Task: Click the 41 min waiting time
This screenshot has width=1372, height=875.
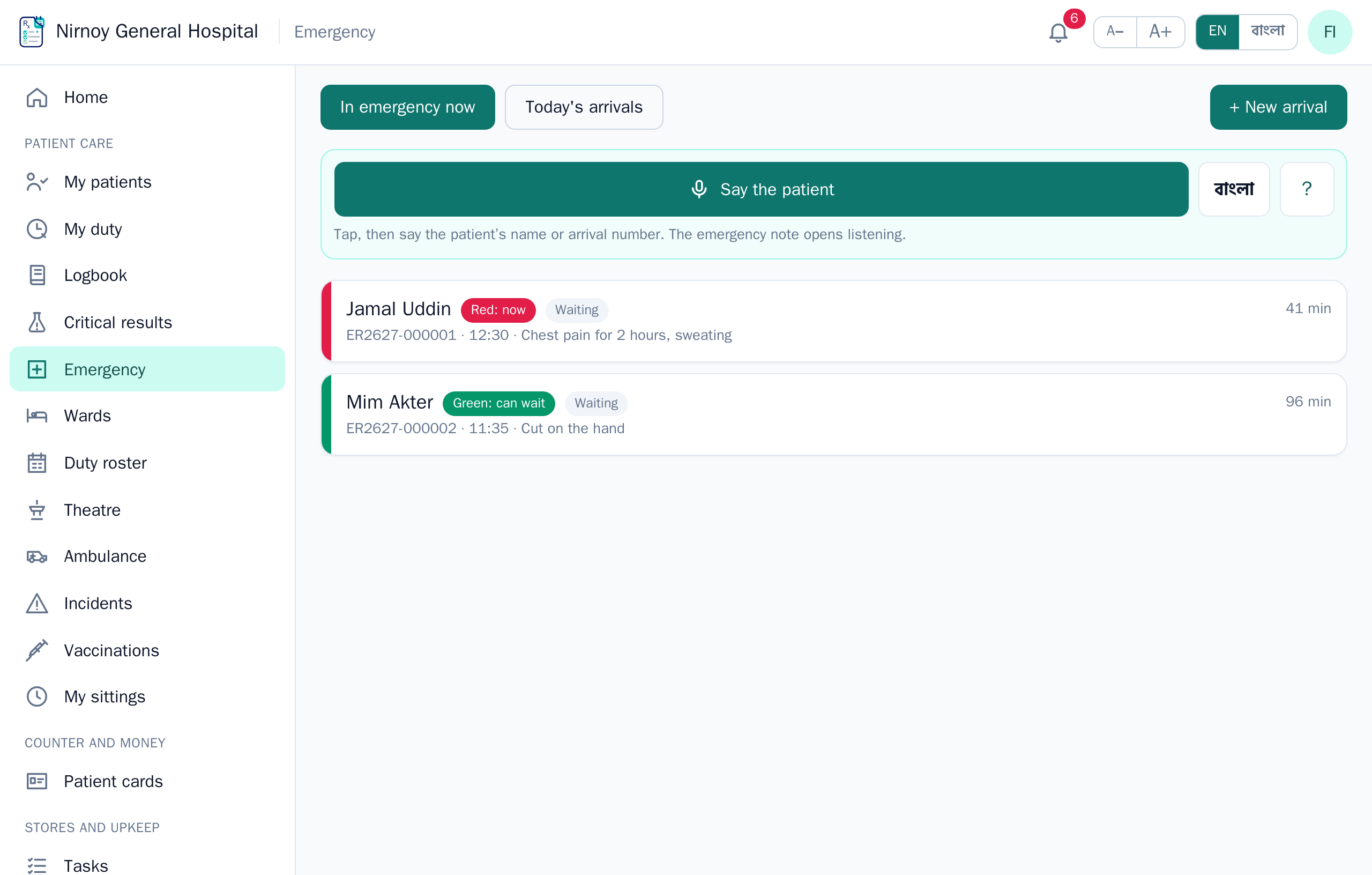Action: (1308, 308)
